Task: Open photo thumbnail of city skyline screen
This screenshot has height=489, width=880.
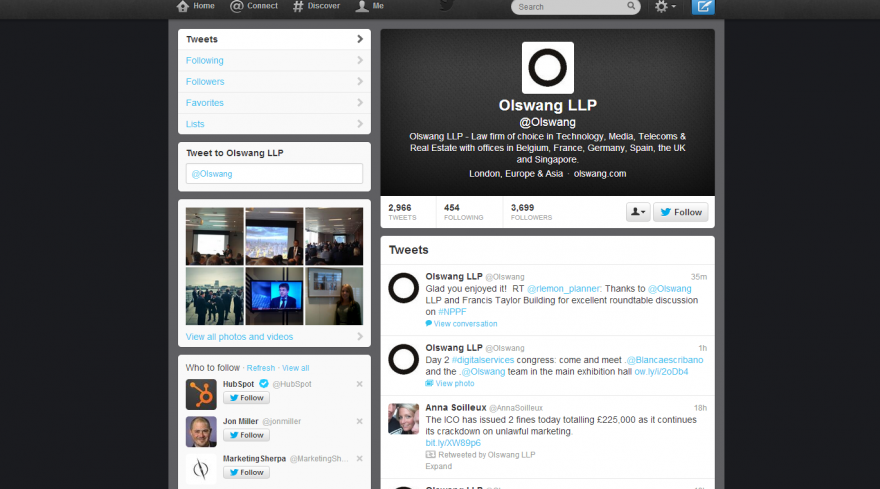Action: pos(274,236)
